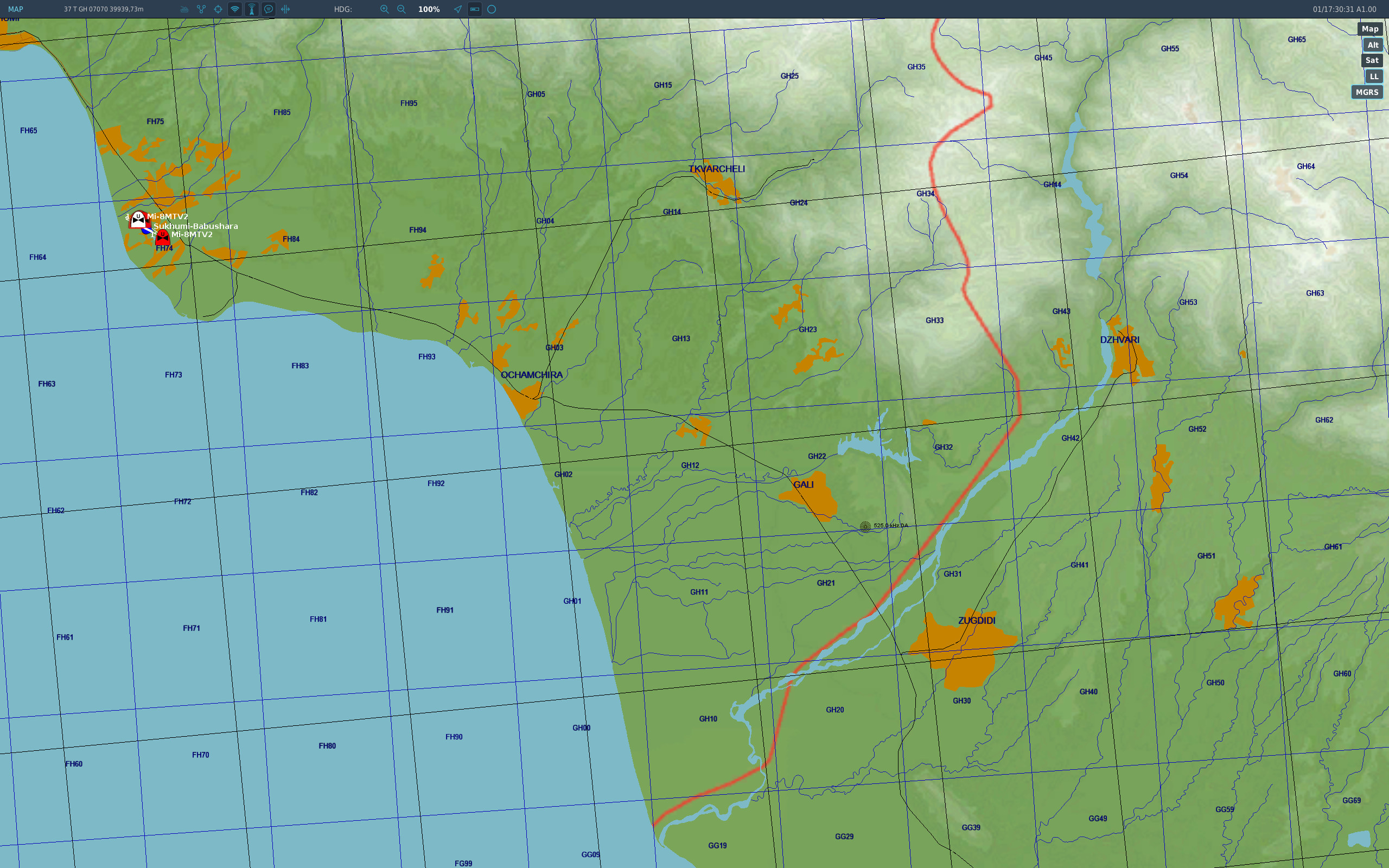Click grid label GH51
This screenshot has height=868, width=1389.
pyautogui.click(x=1207, y=556)
